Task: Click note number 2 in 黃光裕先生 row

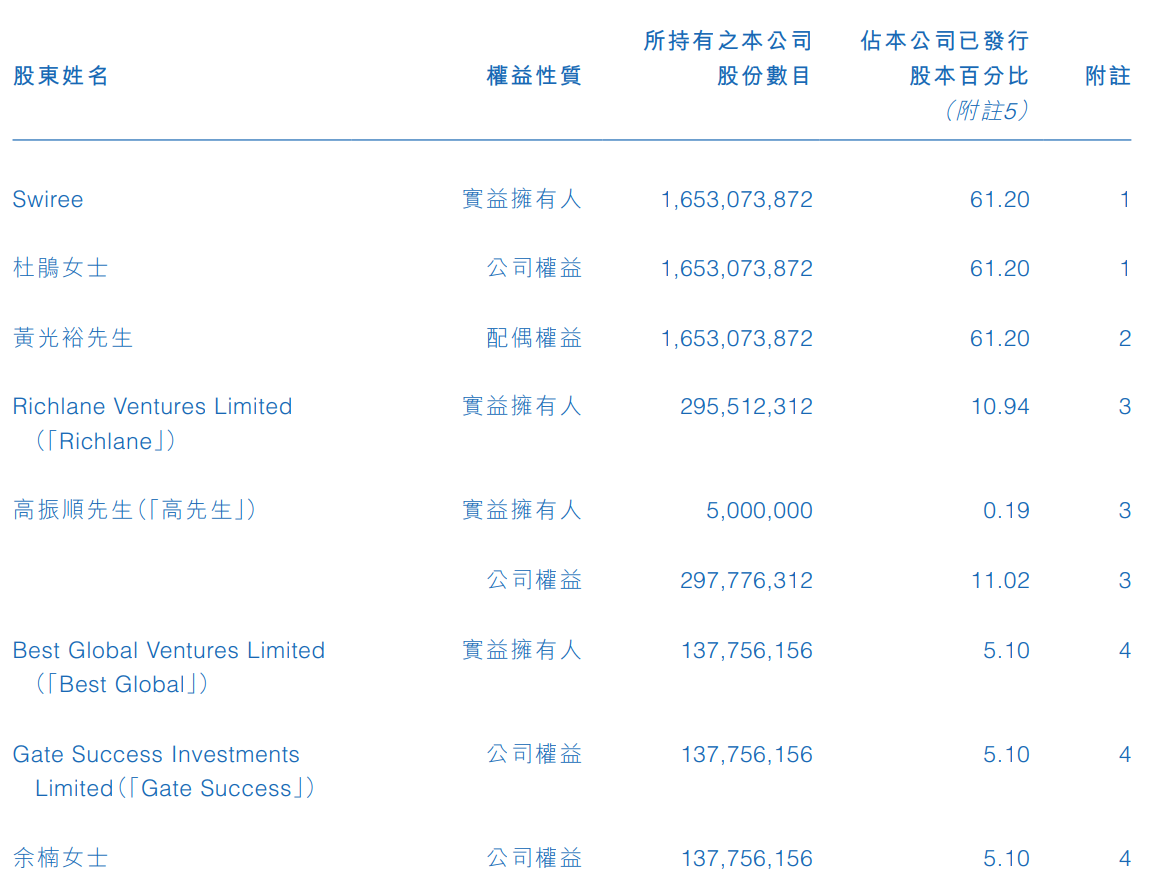Action: click(1125, 339)
